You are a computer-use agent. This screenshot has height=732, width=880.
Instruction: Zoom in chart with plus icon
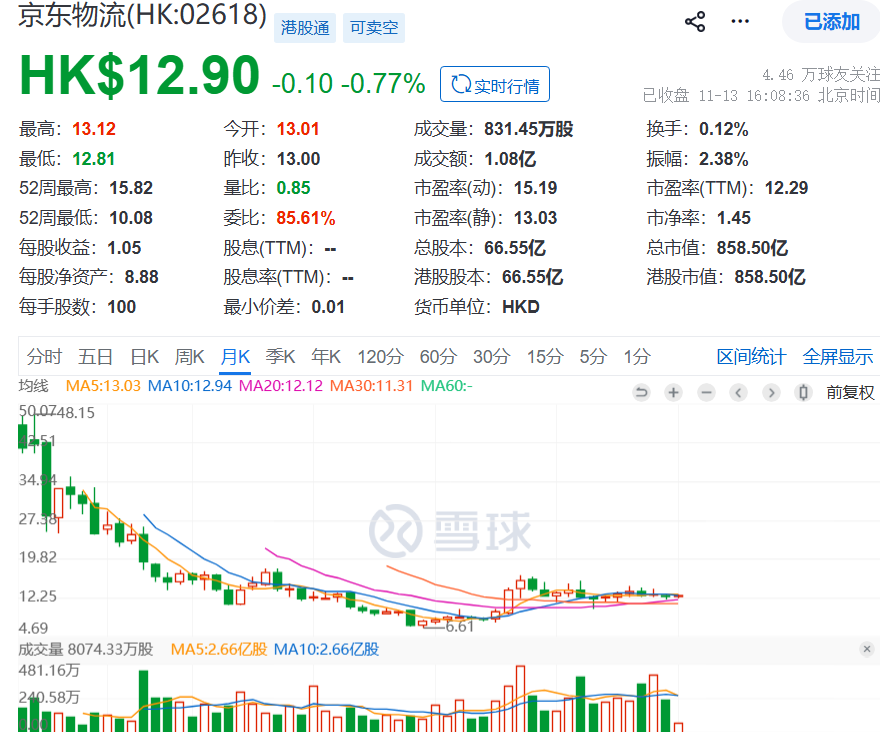point(673,392)
